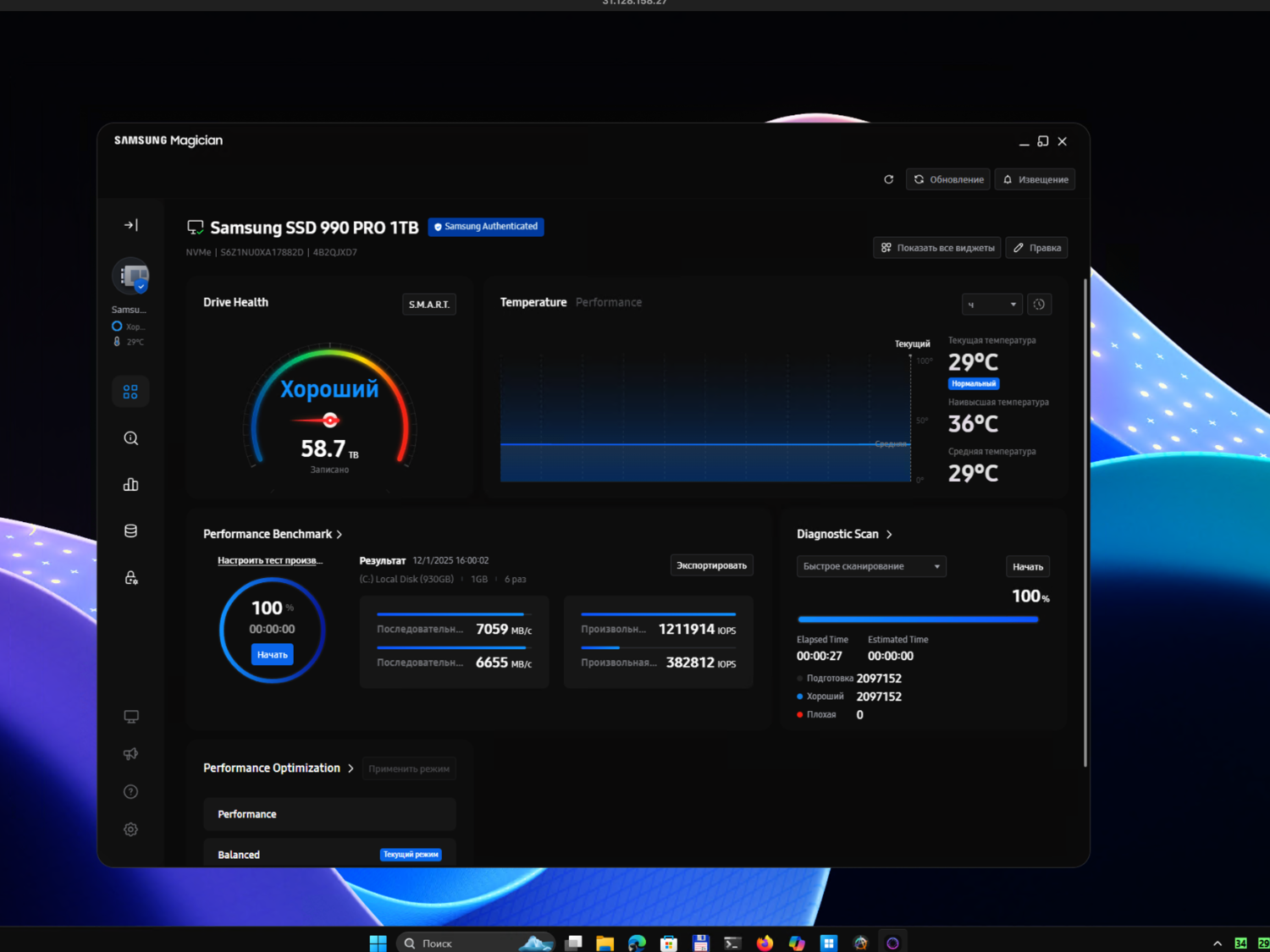Select the Performance mode option

329,814
